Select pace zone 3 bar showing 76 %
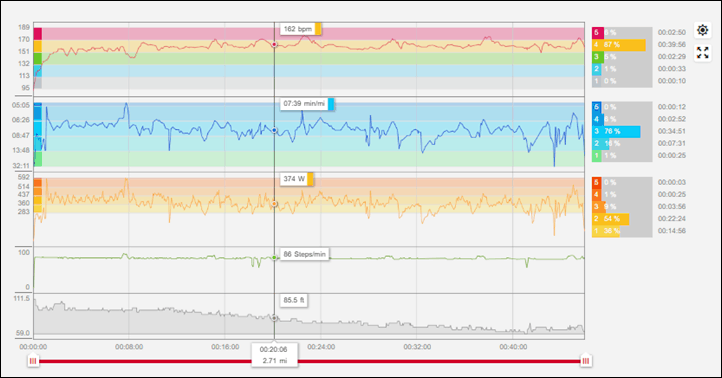This screenshot has height=378, width=722. pos(616,131)
